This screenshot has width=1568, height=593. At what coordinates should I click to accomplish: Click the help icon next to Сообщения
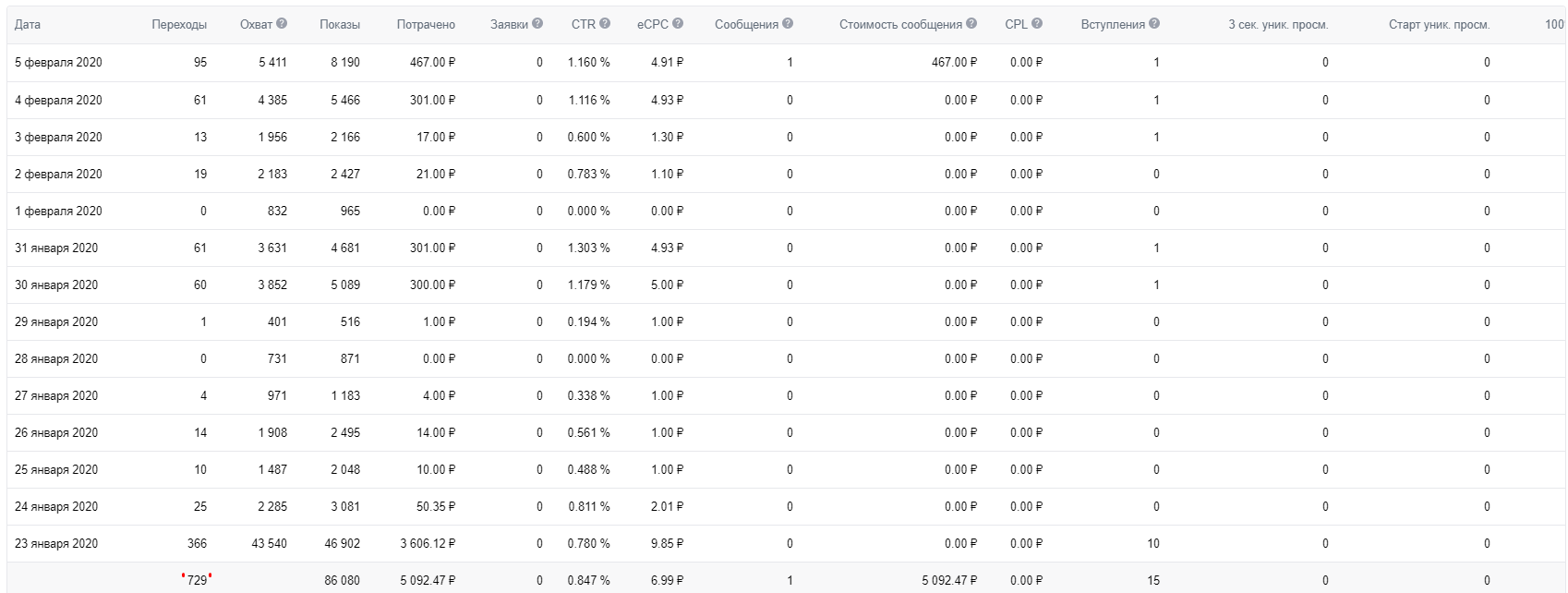coord(788,24)
